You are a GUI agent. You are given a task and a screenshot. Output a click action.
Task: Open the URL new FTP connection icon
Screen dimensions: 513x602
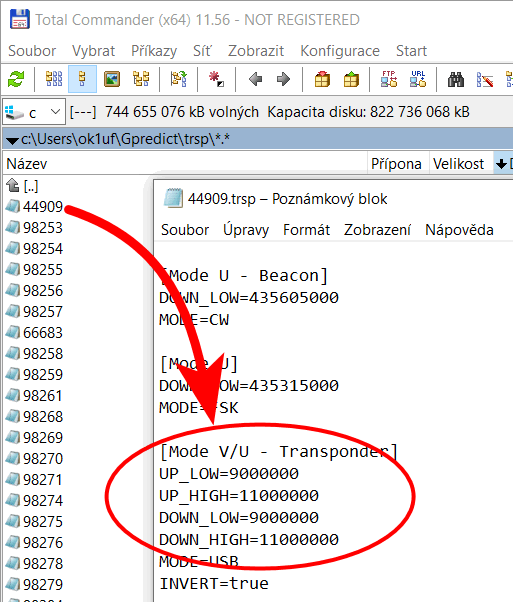pyautogui.click(x=418, y=79)
